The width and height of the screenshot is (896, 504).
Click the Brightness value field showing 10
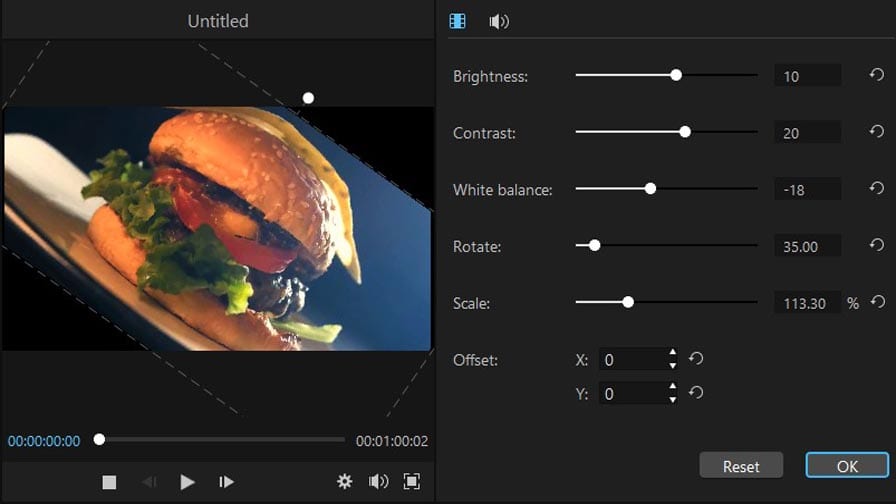click(807, 75)
